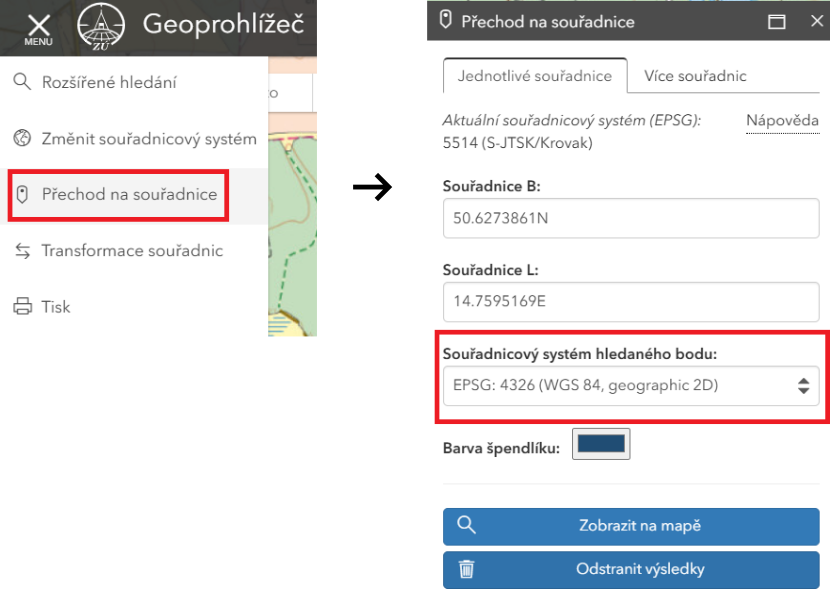Screen dimensions: 830x605
Task: Select the printer icon next to Tisk
Action: point(22,306)
